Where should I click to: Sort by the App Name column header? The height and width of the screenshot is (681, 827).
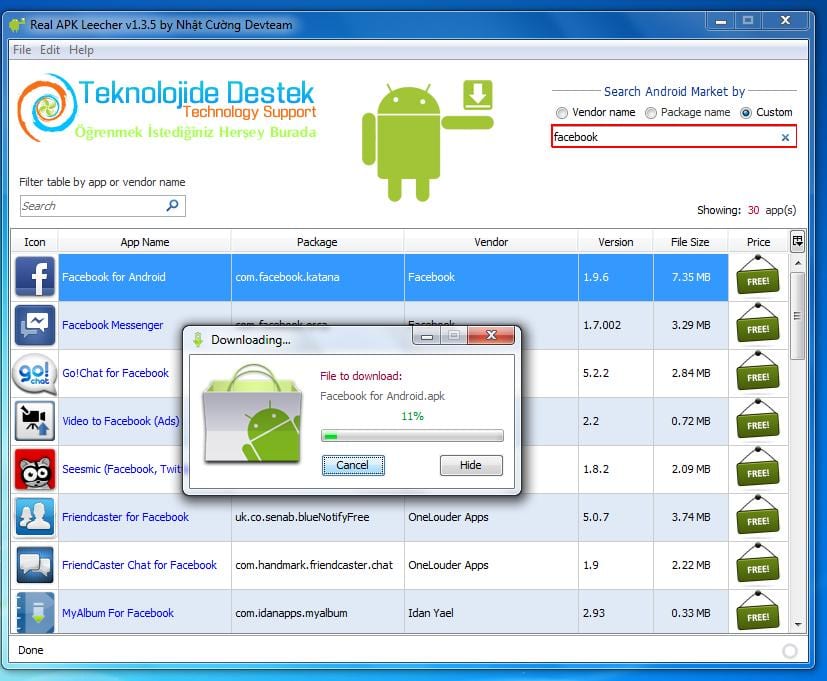click(x=145, y=242)
